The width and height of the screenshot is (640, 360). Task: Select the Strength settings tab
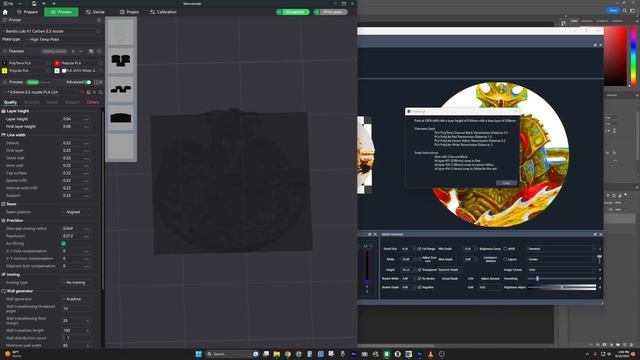pos(32,102)
